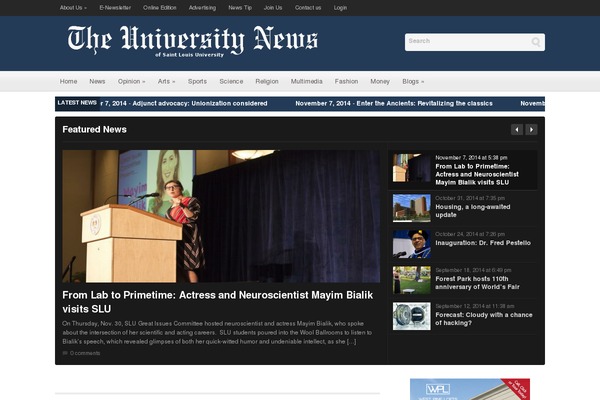Open Forecast: Cloudy with a chance of hacking

click(x=484, y=319)
